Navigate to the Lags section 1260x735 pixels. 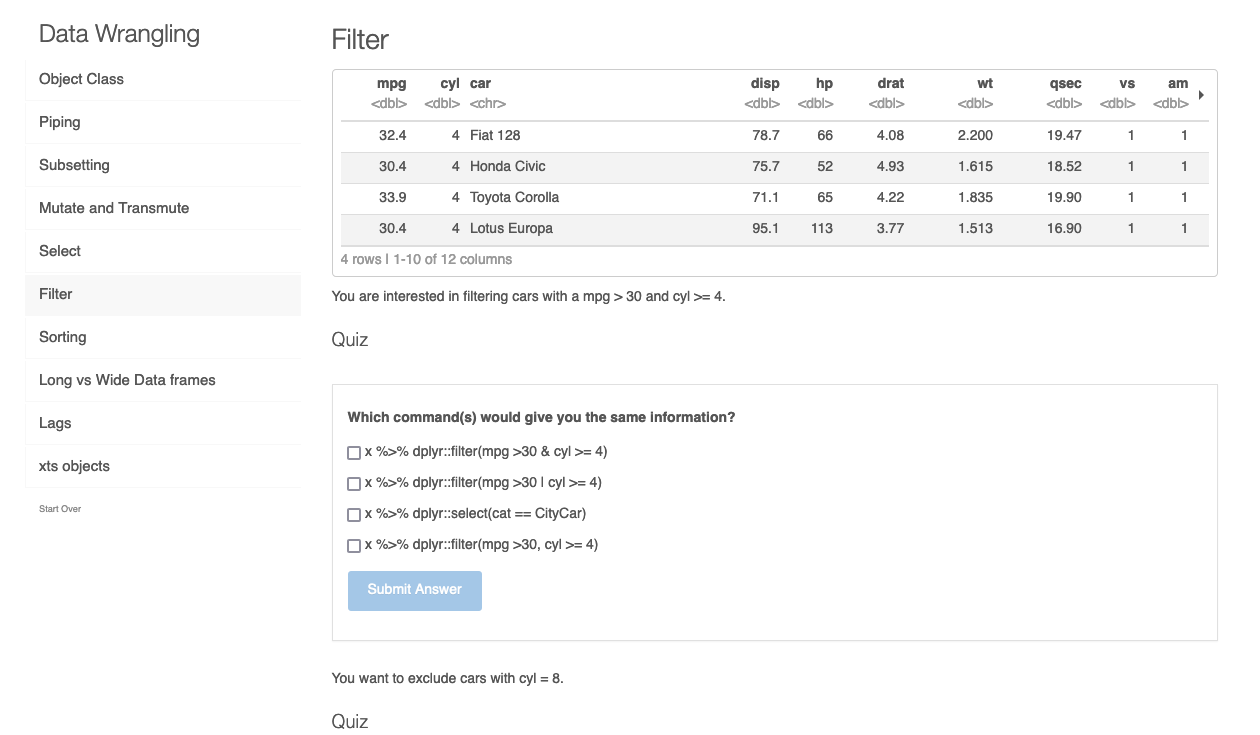pos(54,423)
